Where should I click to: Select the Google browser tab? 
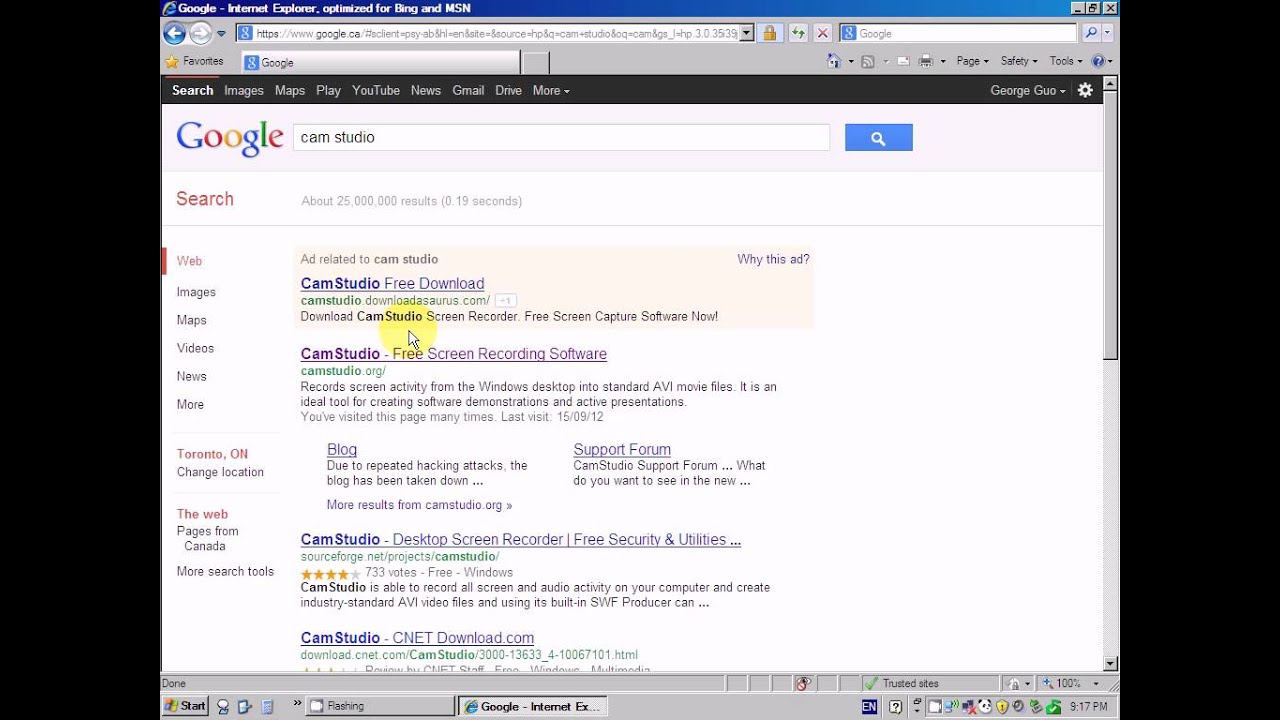tap(380, 62)
